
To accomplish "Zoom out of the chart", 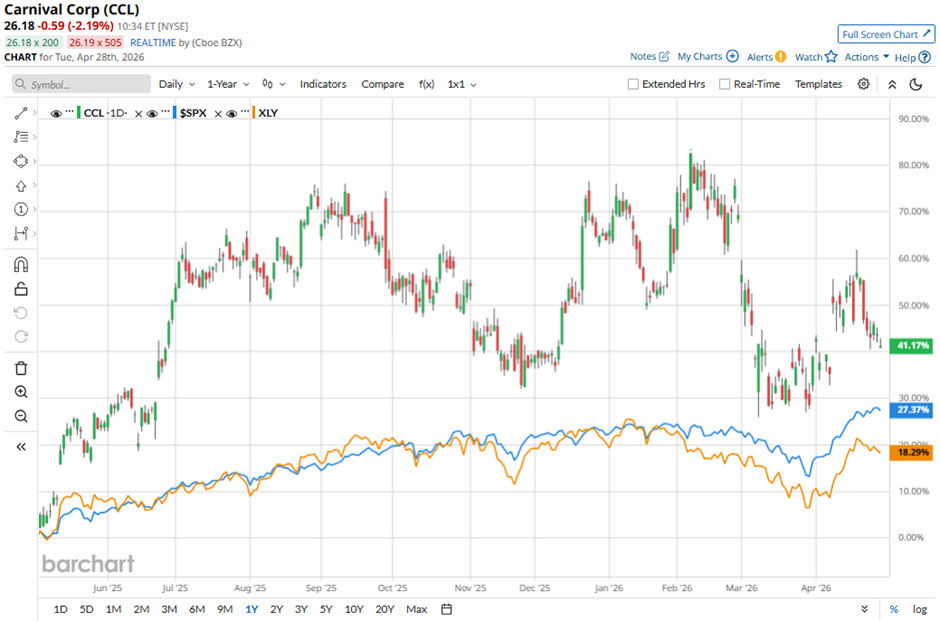I will click(x=21, y=417).
